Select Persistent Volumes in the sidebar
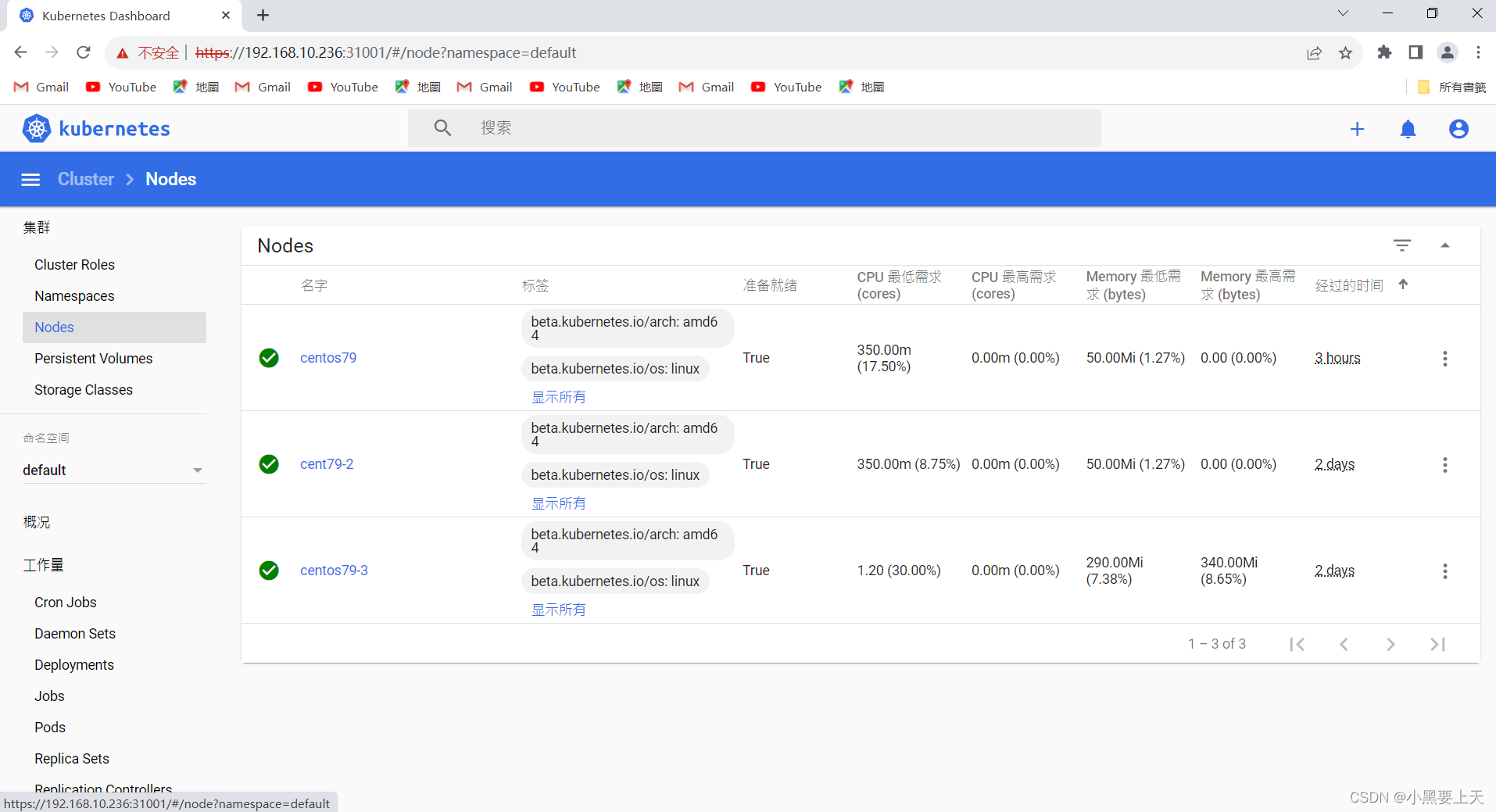Screen dimensions: 1496x812 93,358
